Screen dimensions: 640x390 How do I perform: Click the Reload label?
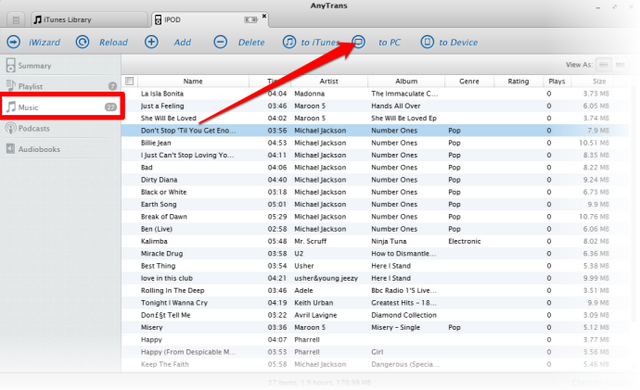(x=113, y=42)
